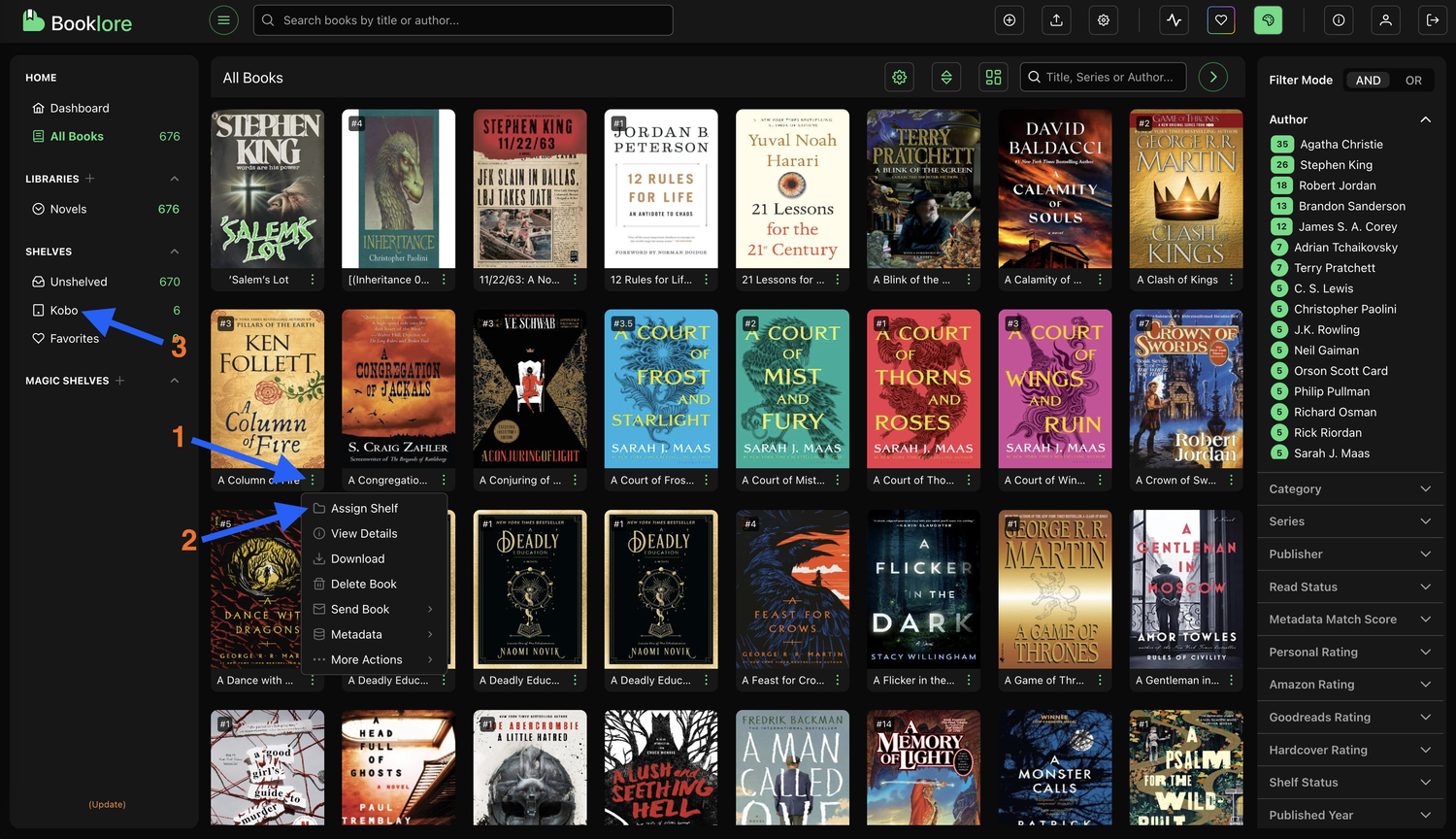This screenshot has width=1456, height=839.
Task: Open the upload icon in top bar
Action: point(1056,20)
